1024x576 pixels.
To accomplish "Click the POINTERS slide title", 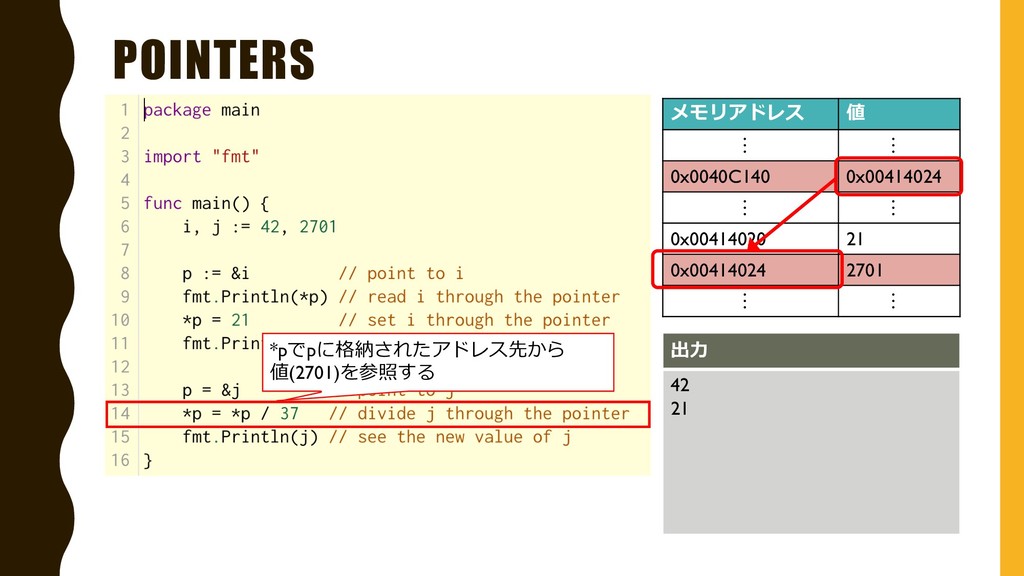I will click(214, 59).
